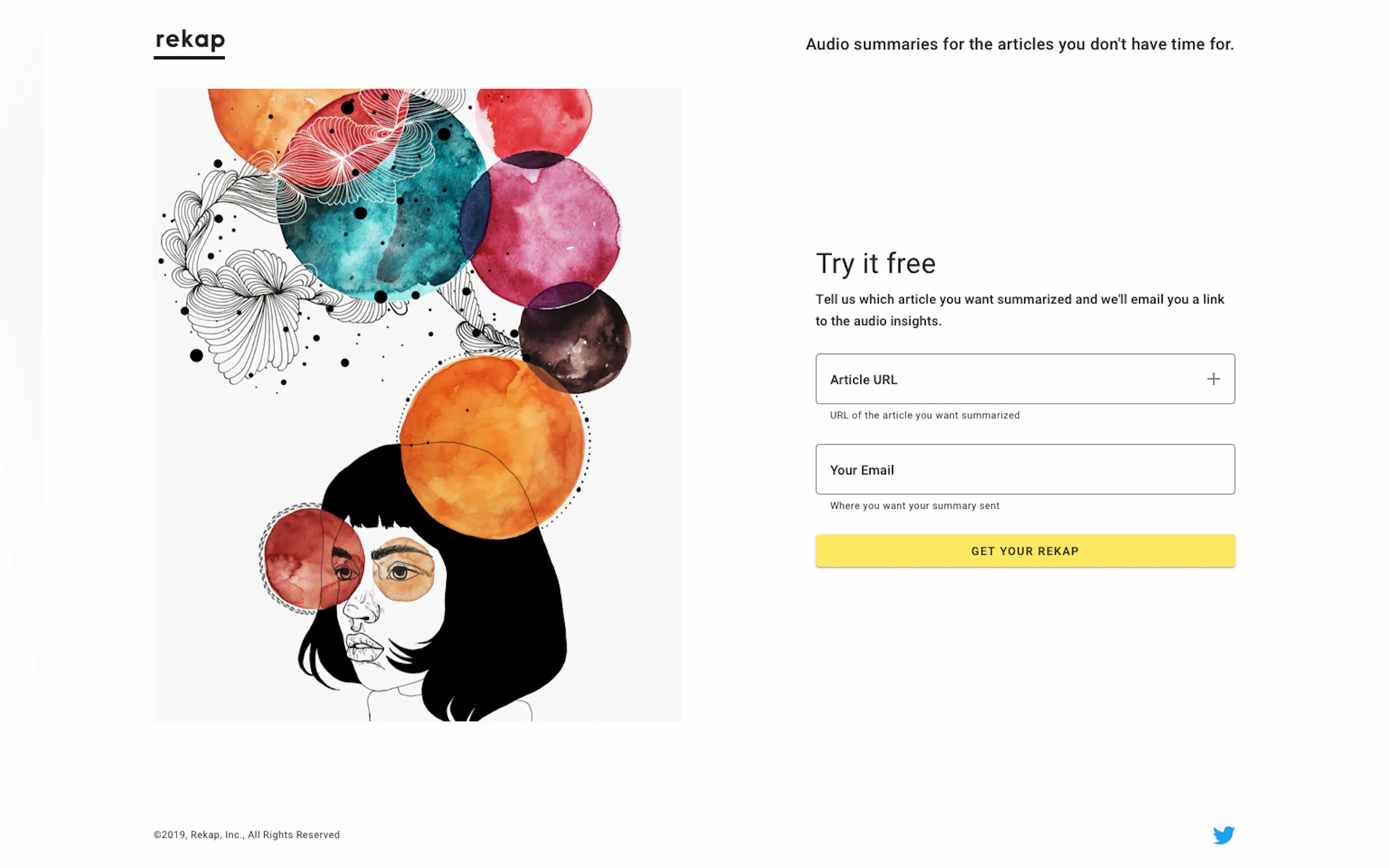The height and width of the screenshot is (868, 1389).
Task: Click the rekap logo
Action: pyautogui.click(x=190, y=43)
